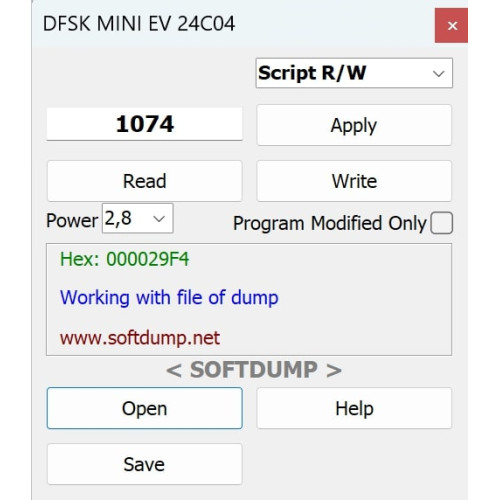The image size is (500, 500).
Task: Enable Program Modified Only checkbox
Action: click(x=441, y=223)
